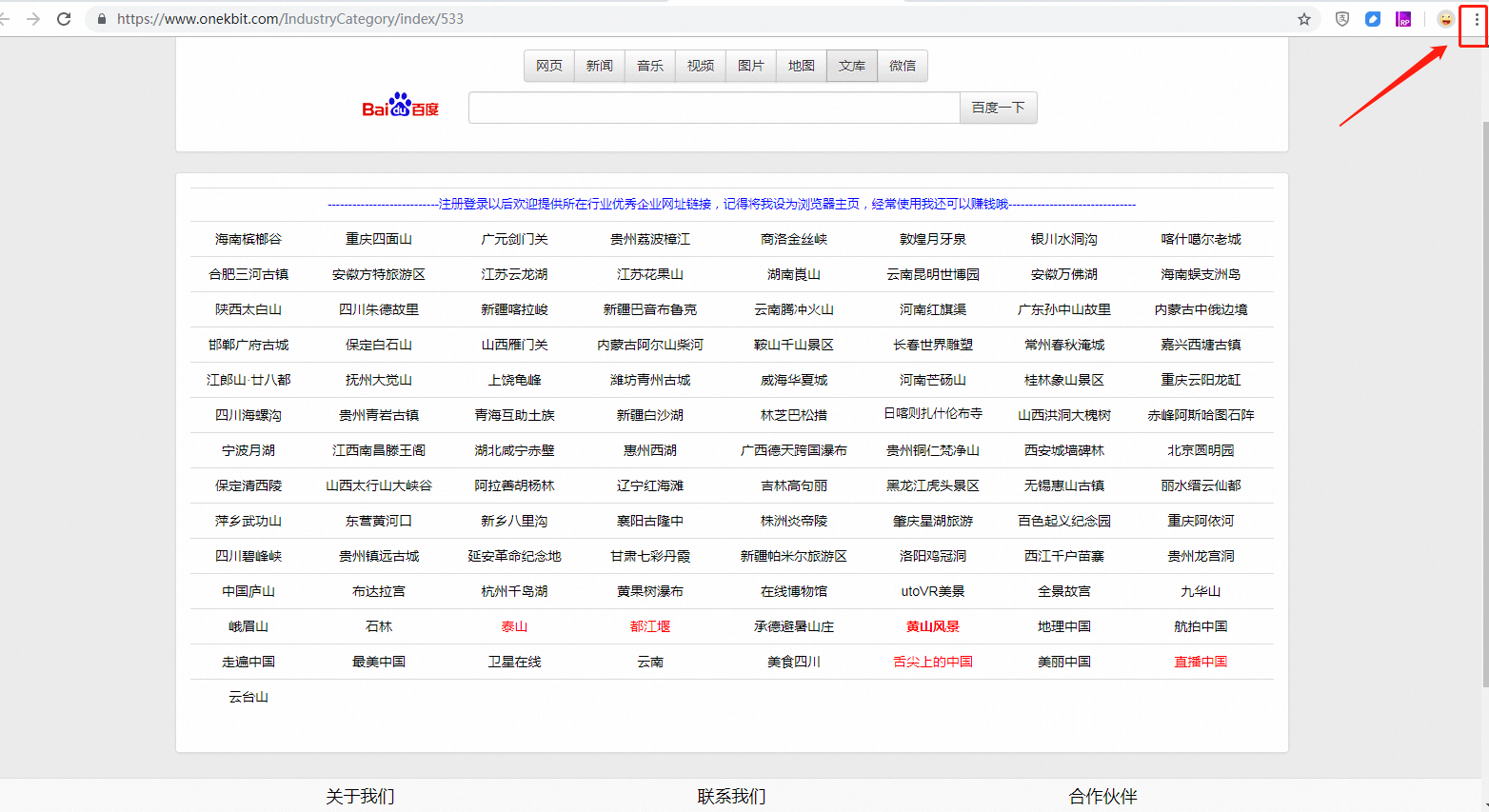Screen dimensions: 1489x812
Task: Open Chrome's three-dot menu
Action: point(1477,19)
